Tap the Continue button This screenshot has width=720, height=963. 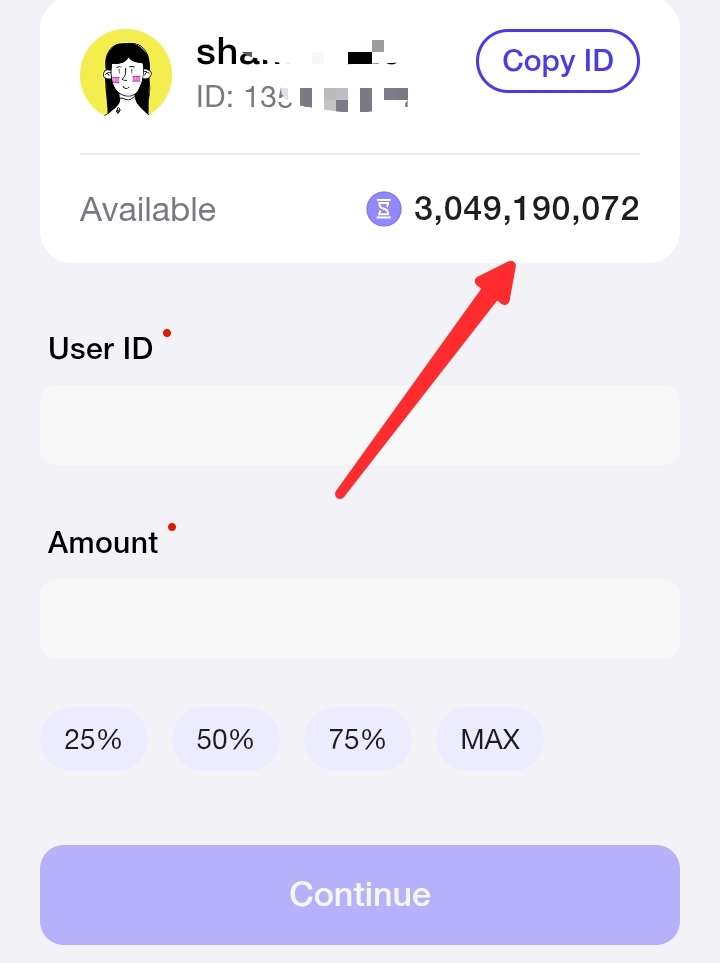(360, 894)
